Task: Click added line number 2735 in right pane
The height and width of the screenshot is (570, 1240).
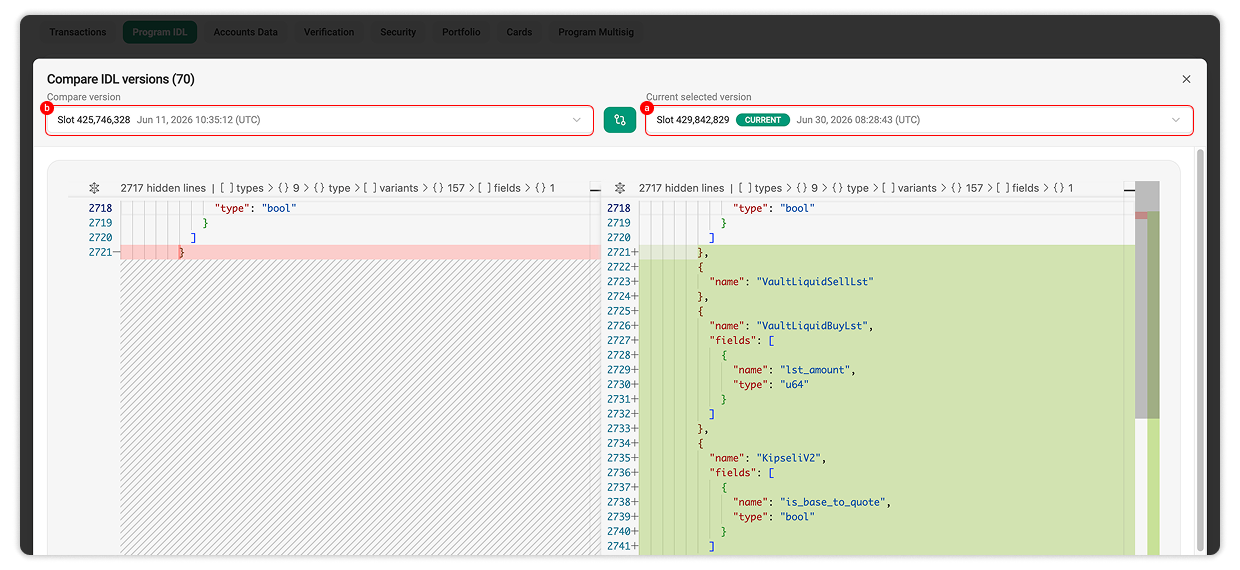Action: coord(618,458)
